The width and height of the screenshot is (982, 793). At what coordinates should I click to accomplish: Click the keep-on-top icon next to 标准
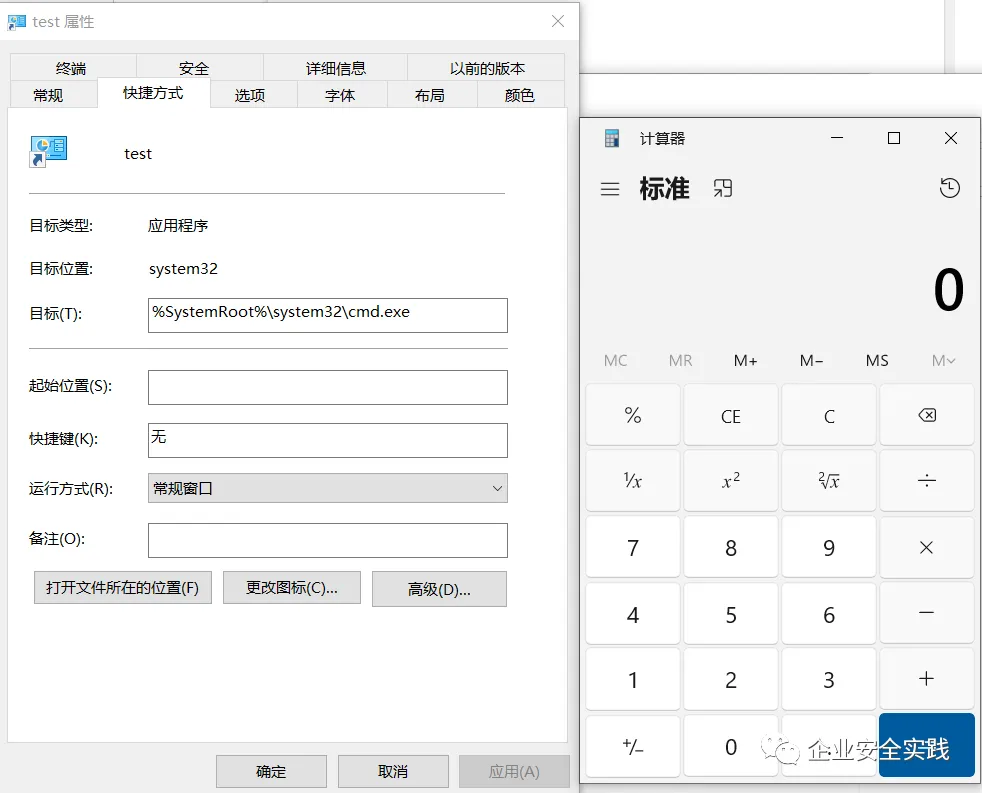click(x=722, y=188)
